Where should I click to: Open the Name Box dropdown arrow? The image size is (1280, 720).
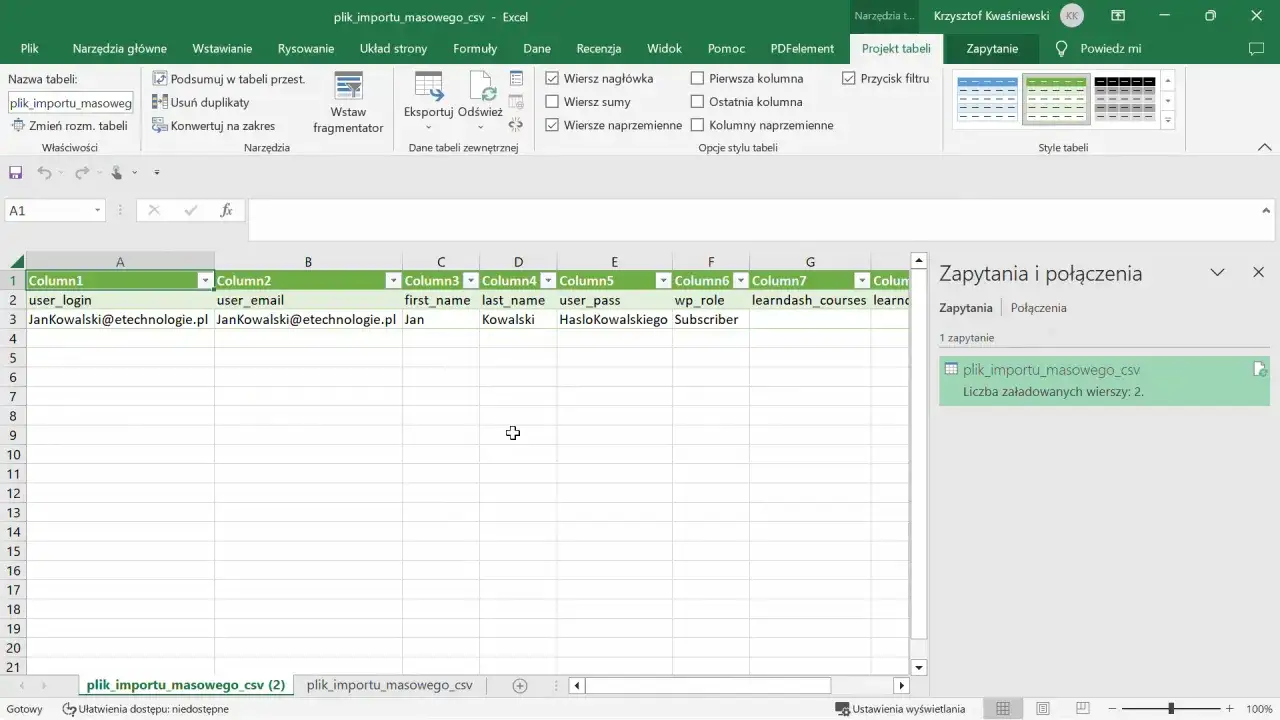tap(97, 210)
